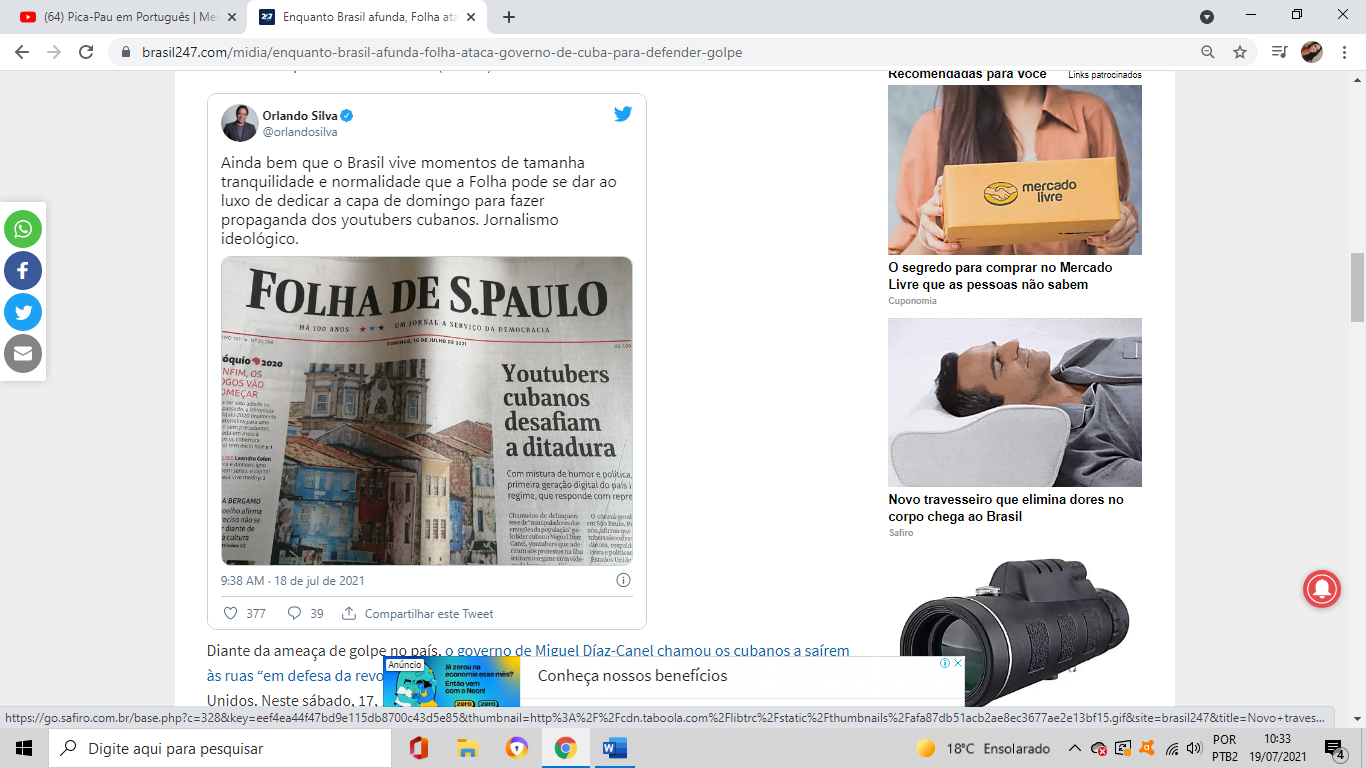
Task: Open tweet replies speech bubble icon
Action: pos(294,613)
